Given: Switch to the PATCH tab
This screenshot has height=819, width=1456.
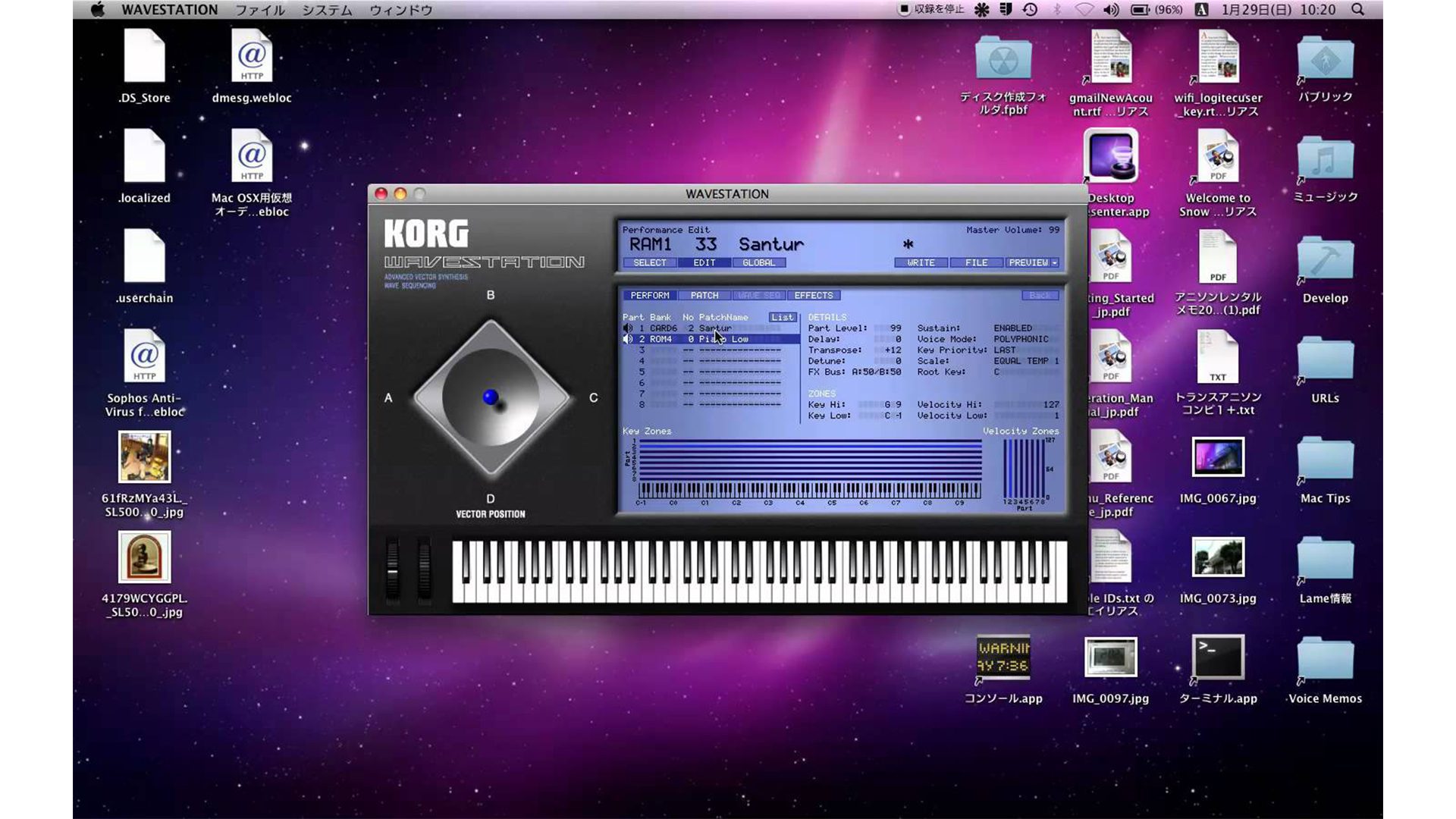Looking at the screenshot, I should pyautogui.click(x=704, y=296).
